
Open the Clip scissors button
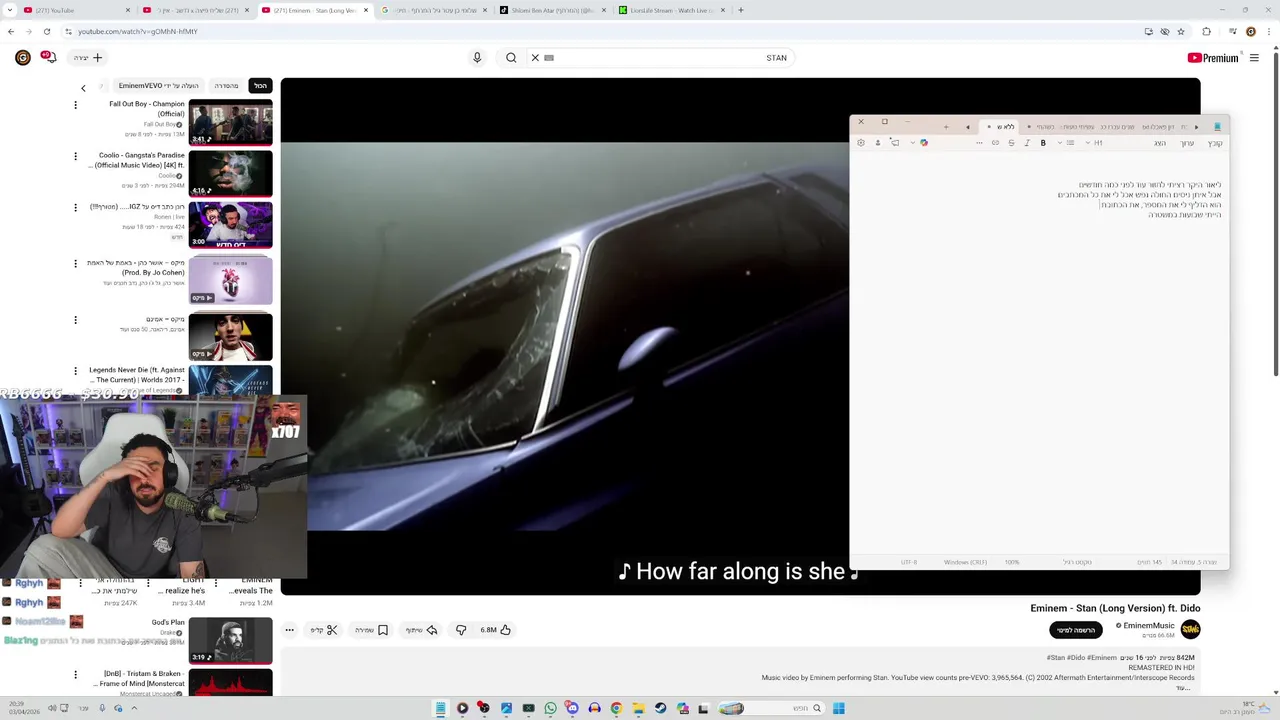[324, 630]
